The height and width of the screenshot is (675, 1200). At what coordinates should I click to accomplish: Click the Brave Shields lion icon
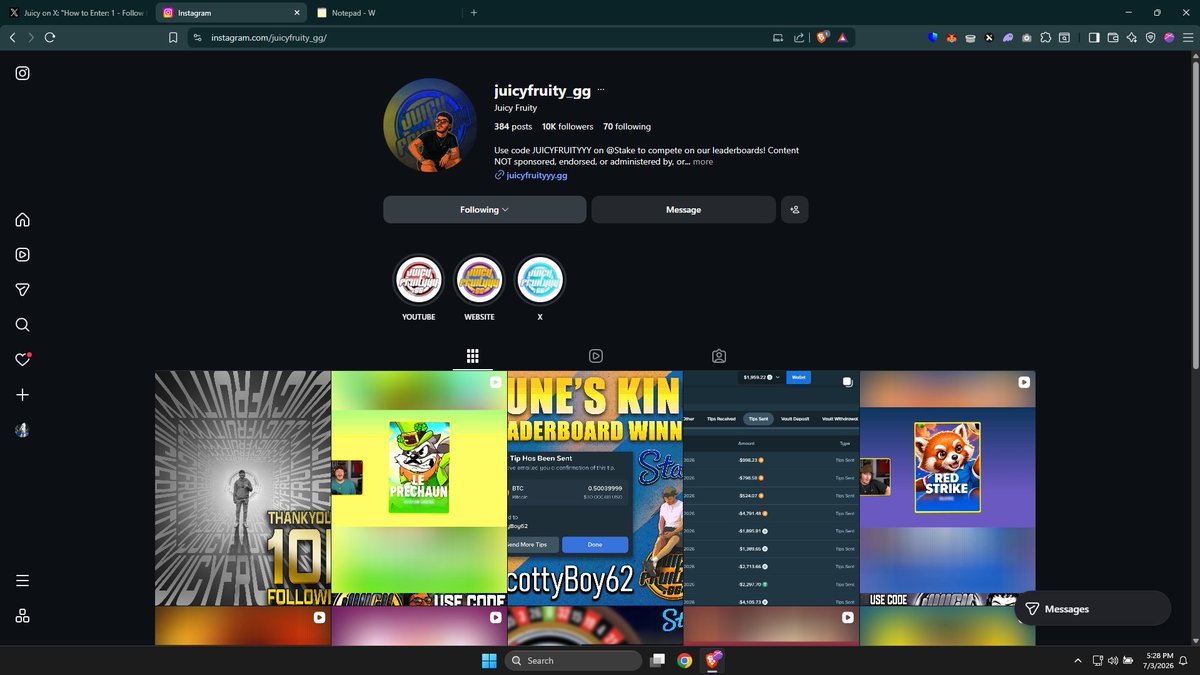(822, 37)
